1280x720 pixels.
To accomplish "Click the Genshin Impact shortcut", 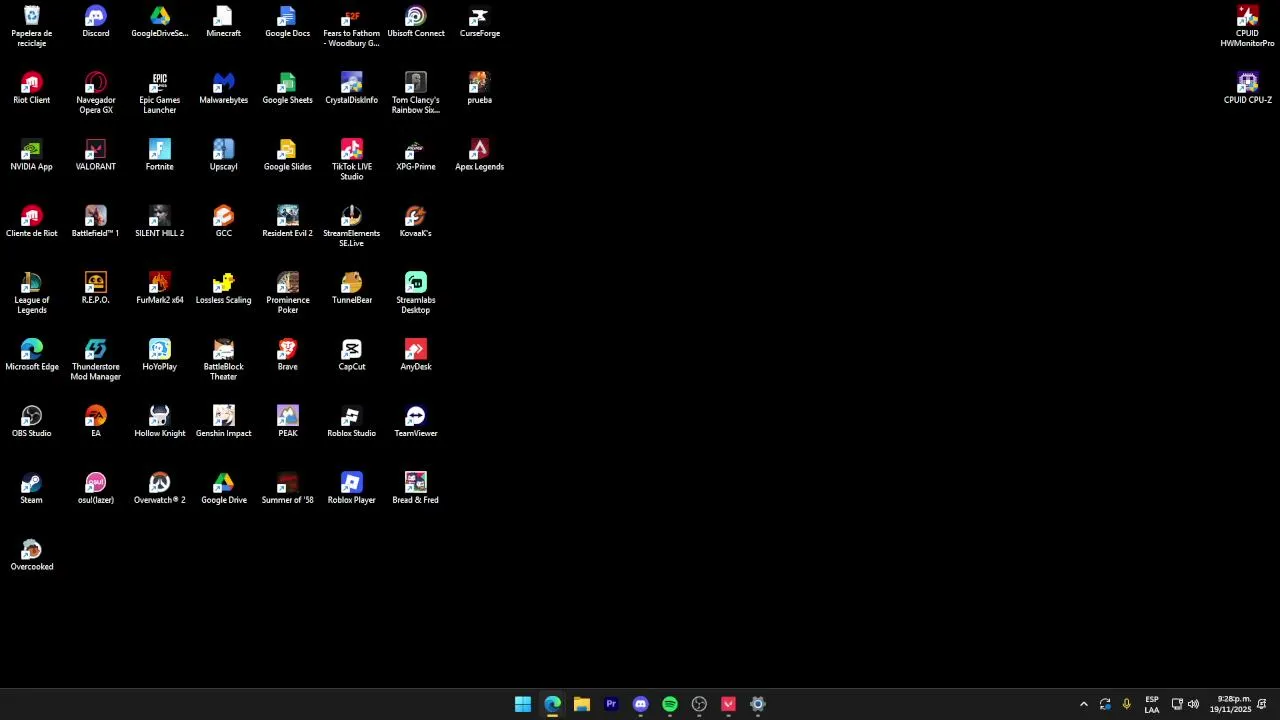I will [x=223, y=422].
